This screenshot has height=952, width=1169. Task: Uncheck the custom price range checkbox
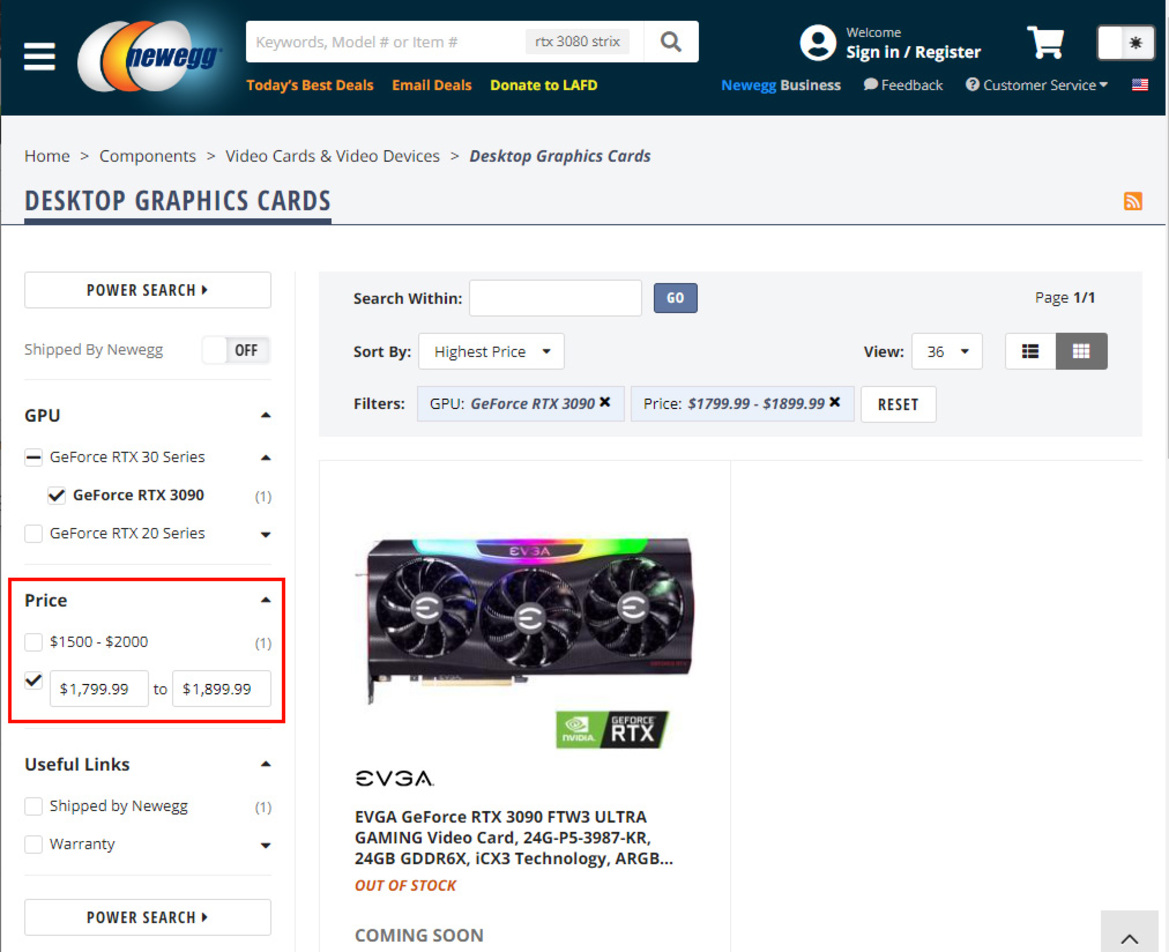pyautogui.click(x=34, y=680)
